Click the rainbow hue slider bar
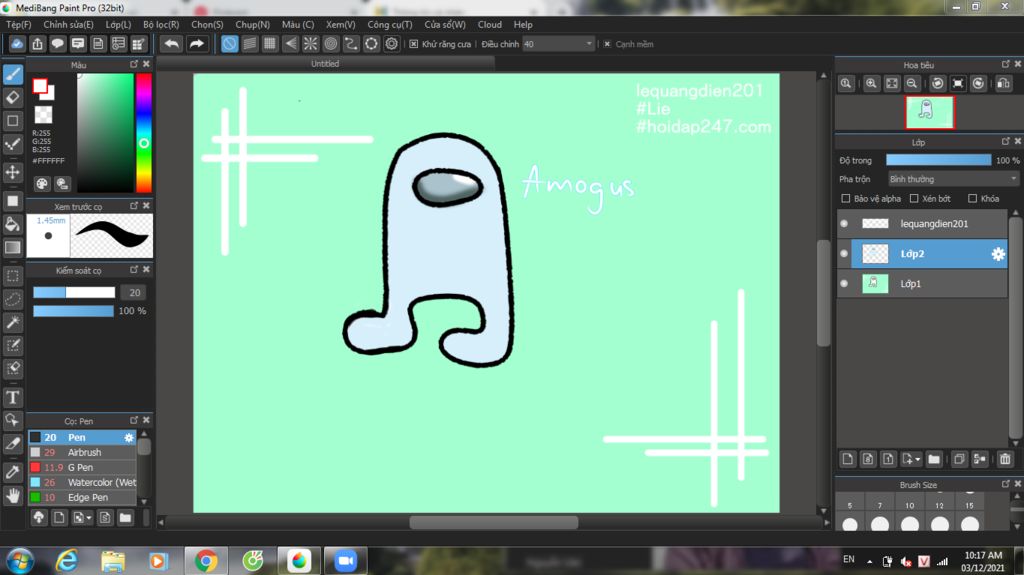The width and height of the screenshot is (1024, 575). pyautogui.click(x=144, y=133)
